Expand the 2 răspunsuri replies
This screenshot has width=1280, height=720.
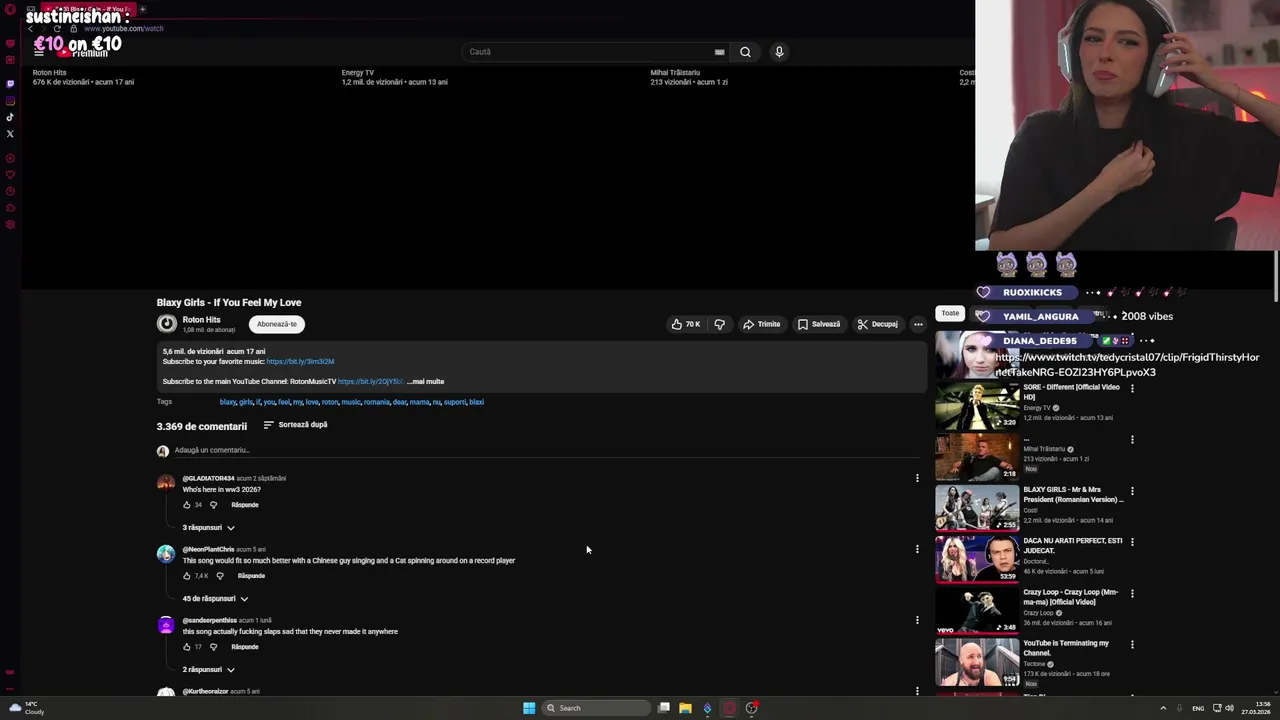(x=208, y=670)
